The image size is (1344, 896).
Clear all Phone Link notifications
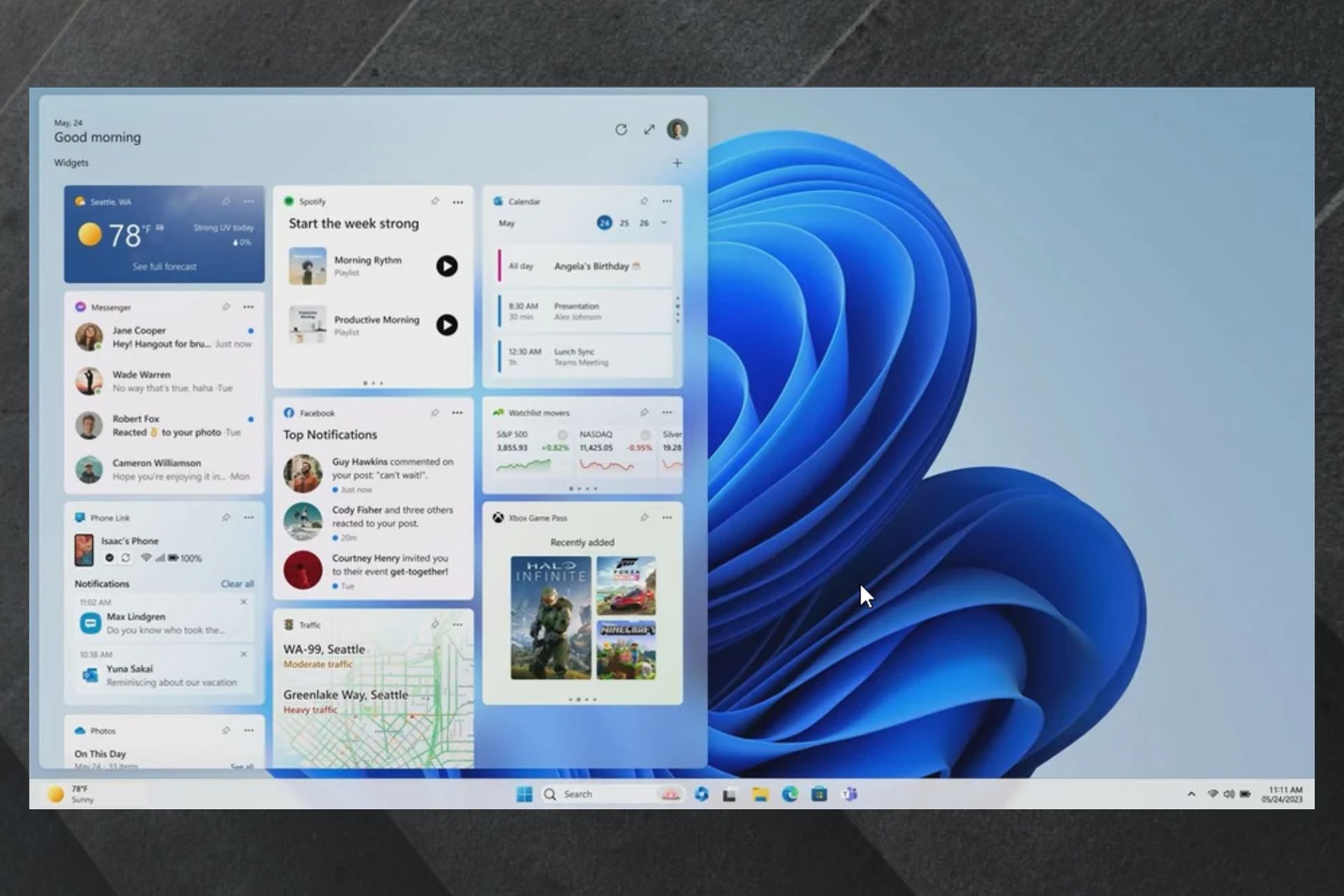[237, 584]
